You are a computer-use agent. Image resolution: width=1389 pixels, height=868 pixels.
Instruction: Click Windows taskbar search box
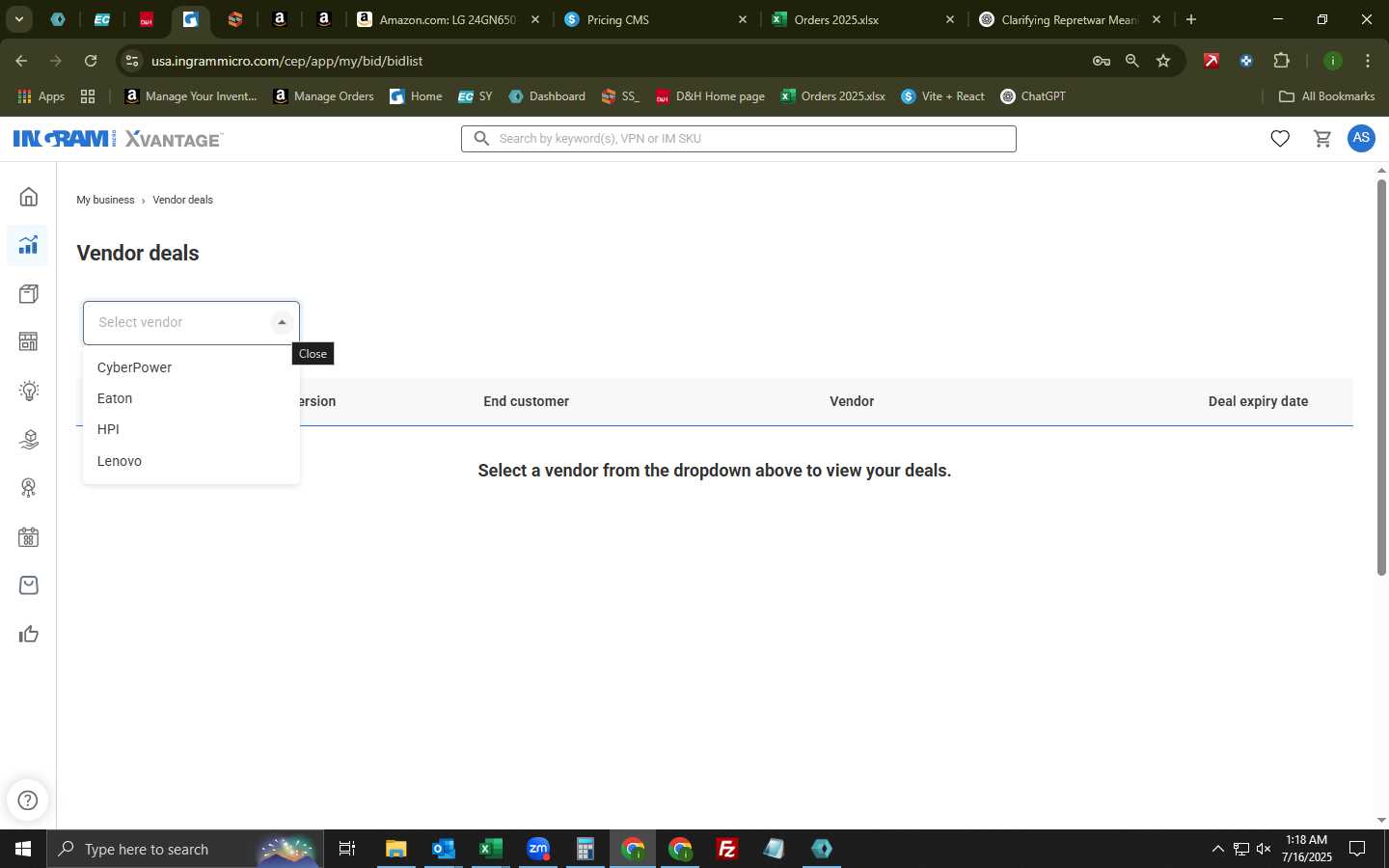tap(185, 849)
